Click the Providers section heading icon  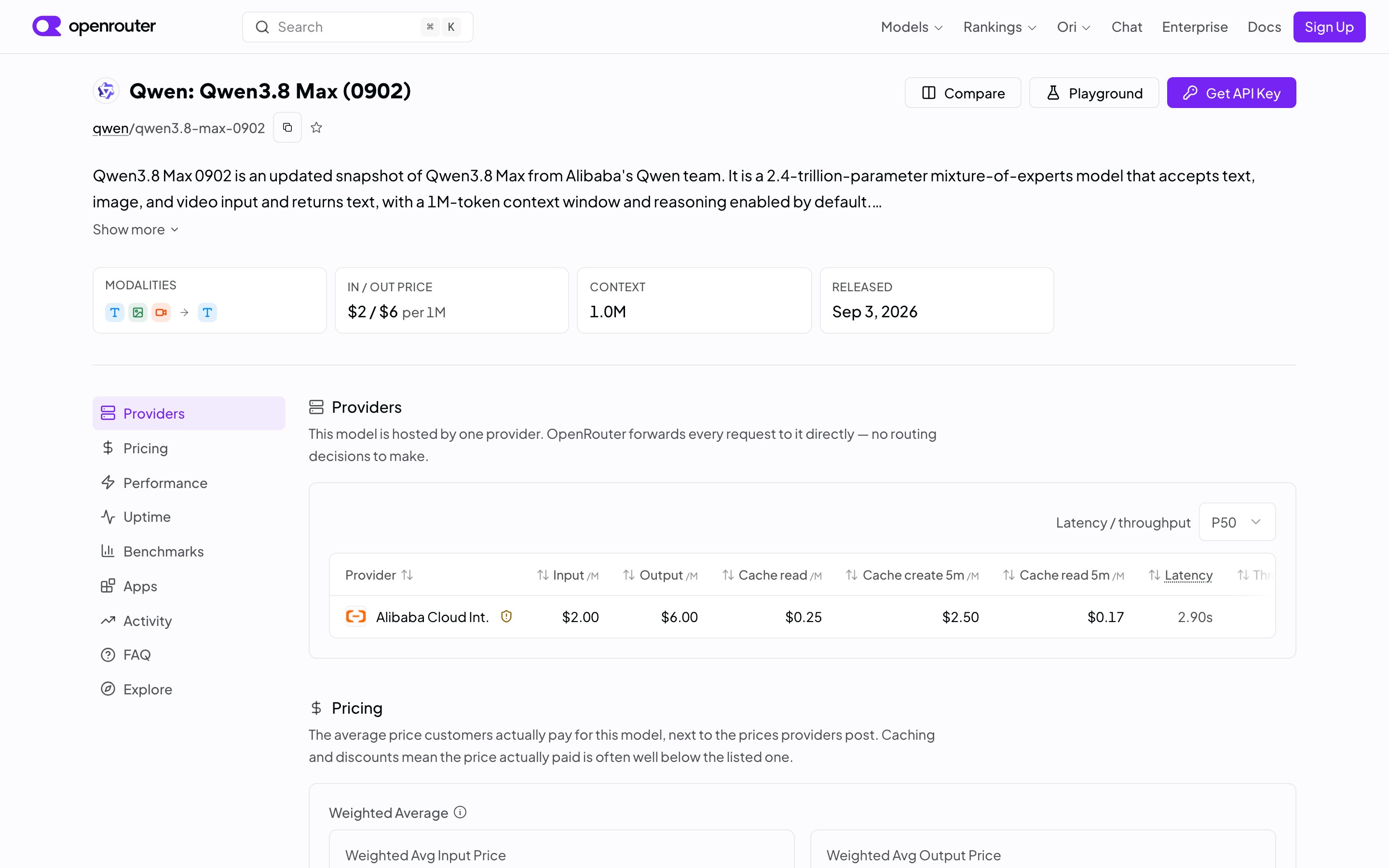coord(316,407)
